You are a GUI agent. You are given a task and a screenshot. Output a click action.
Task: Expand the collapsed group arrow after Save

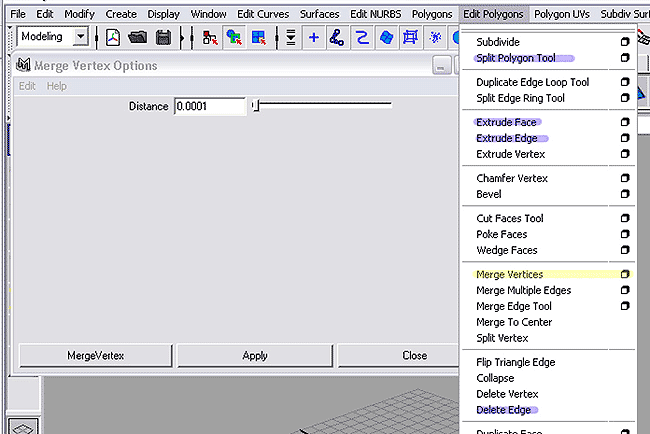pos(182,38)
